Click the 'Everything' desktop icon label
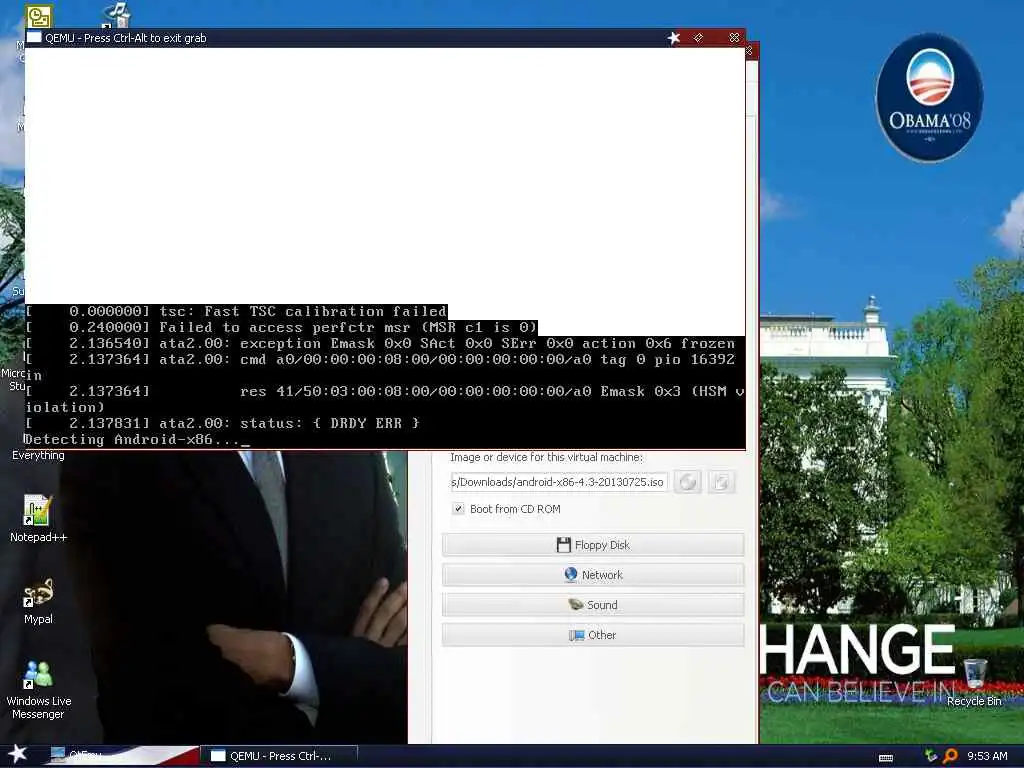1024x768 pixels. [x=38, y=455]
